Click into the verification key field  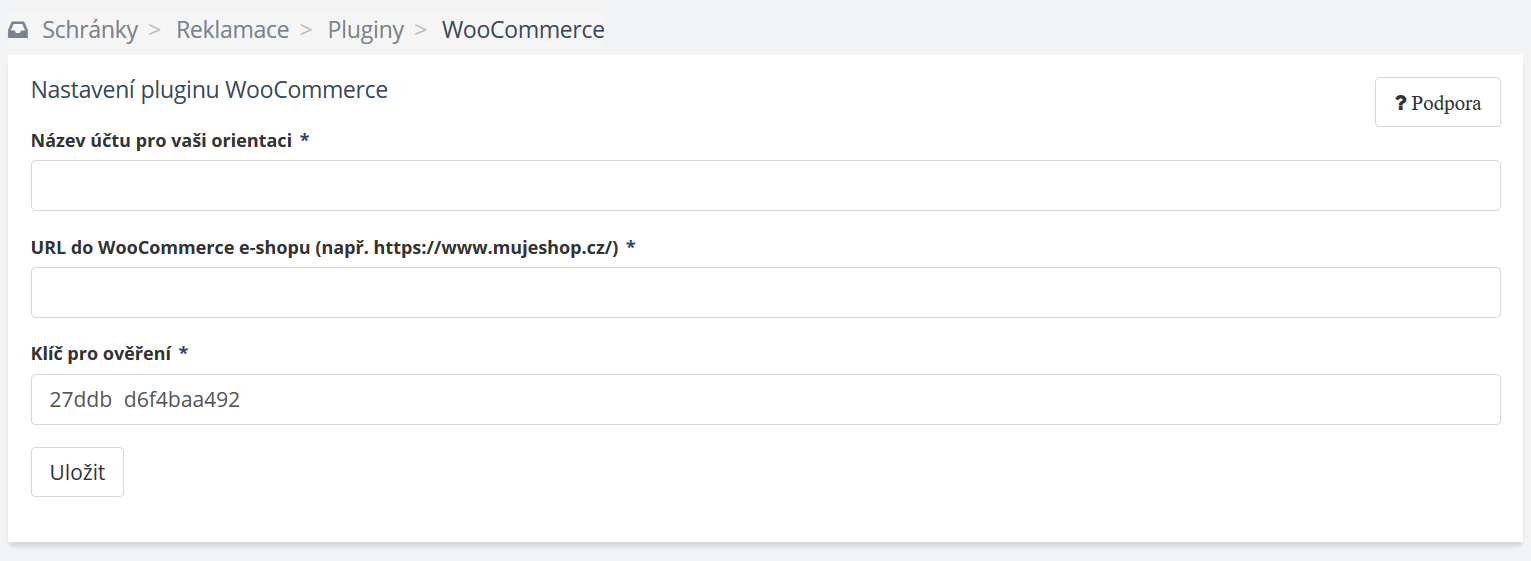click(765, 400)
